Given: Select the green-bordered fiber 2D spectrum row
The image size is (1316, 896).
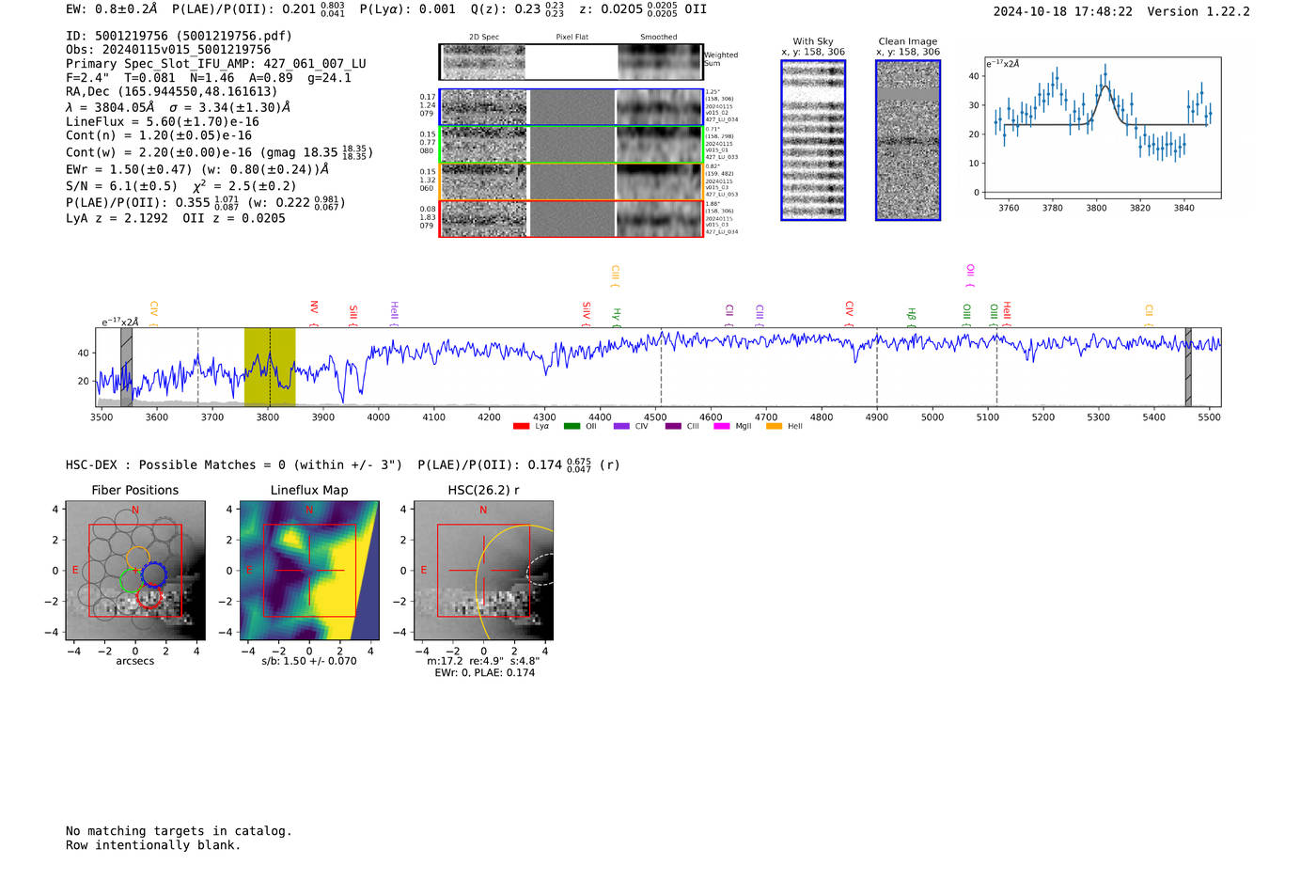Looking at the screenshot, I should coord(572,145).
